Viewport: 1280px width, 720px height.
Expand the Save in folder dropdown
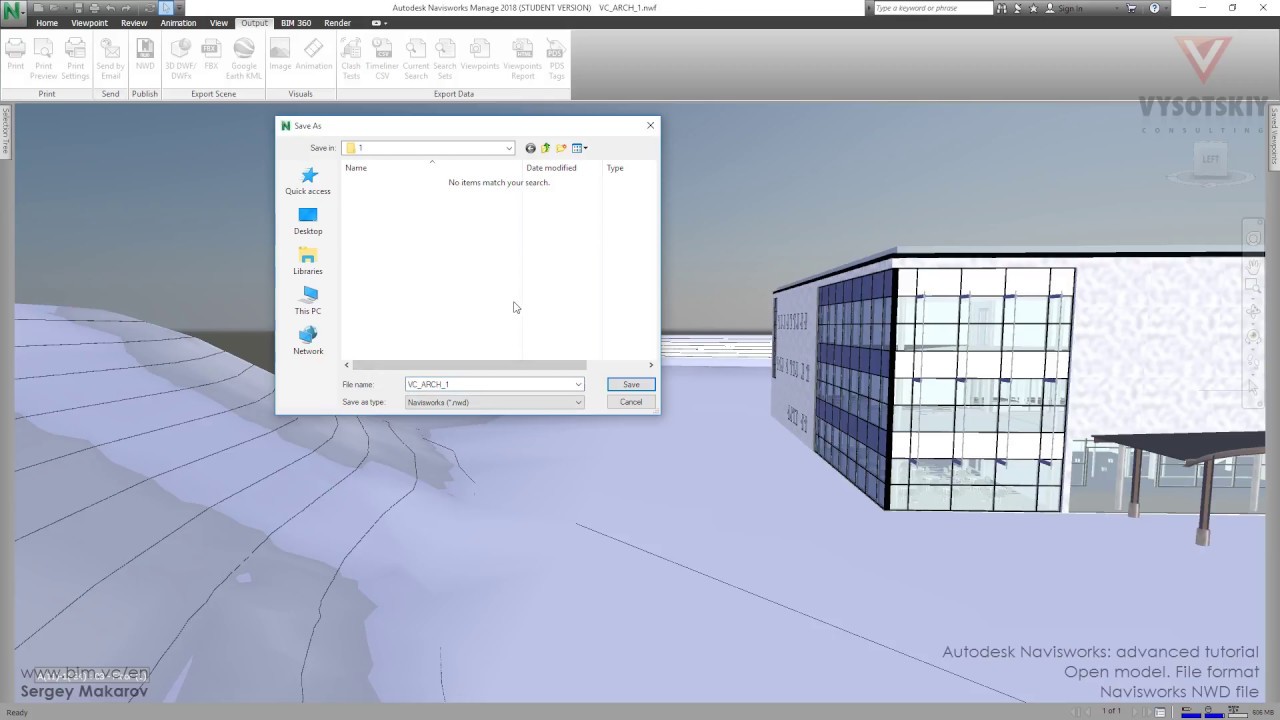click(x=509, y=148)
